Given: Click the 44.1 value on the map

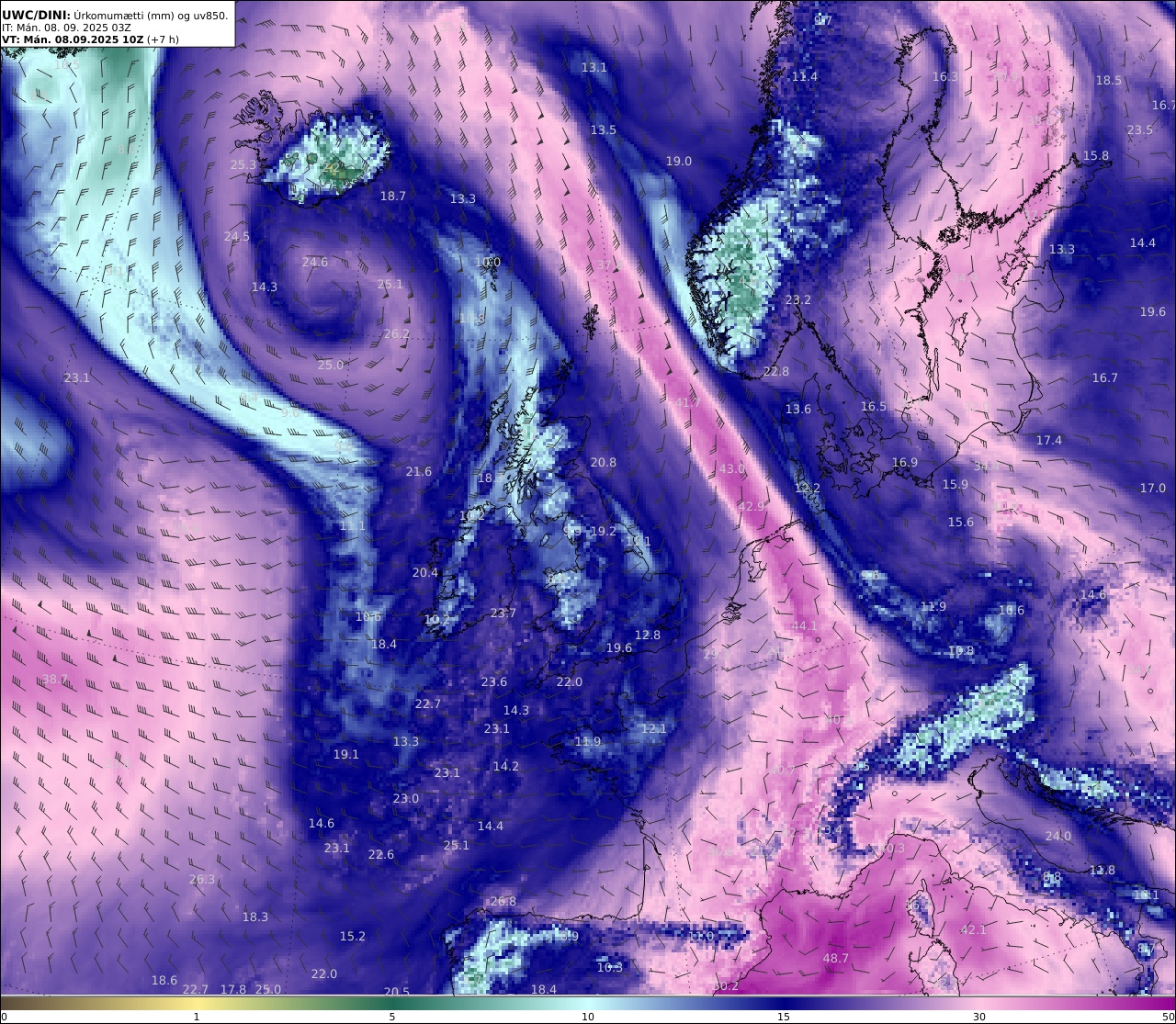Looking at the screenshot, I should [x=804, y=625].
